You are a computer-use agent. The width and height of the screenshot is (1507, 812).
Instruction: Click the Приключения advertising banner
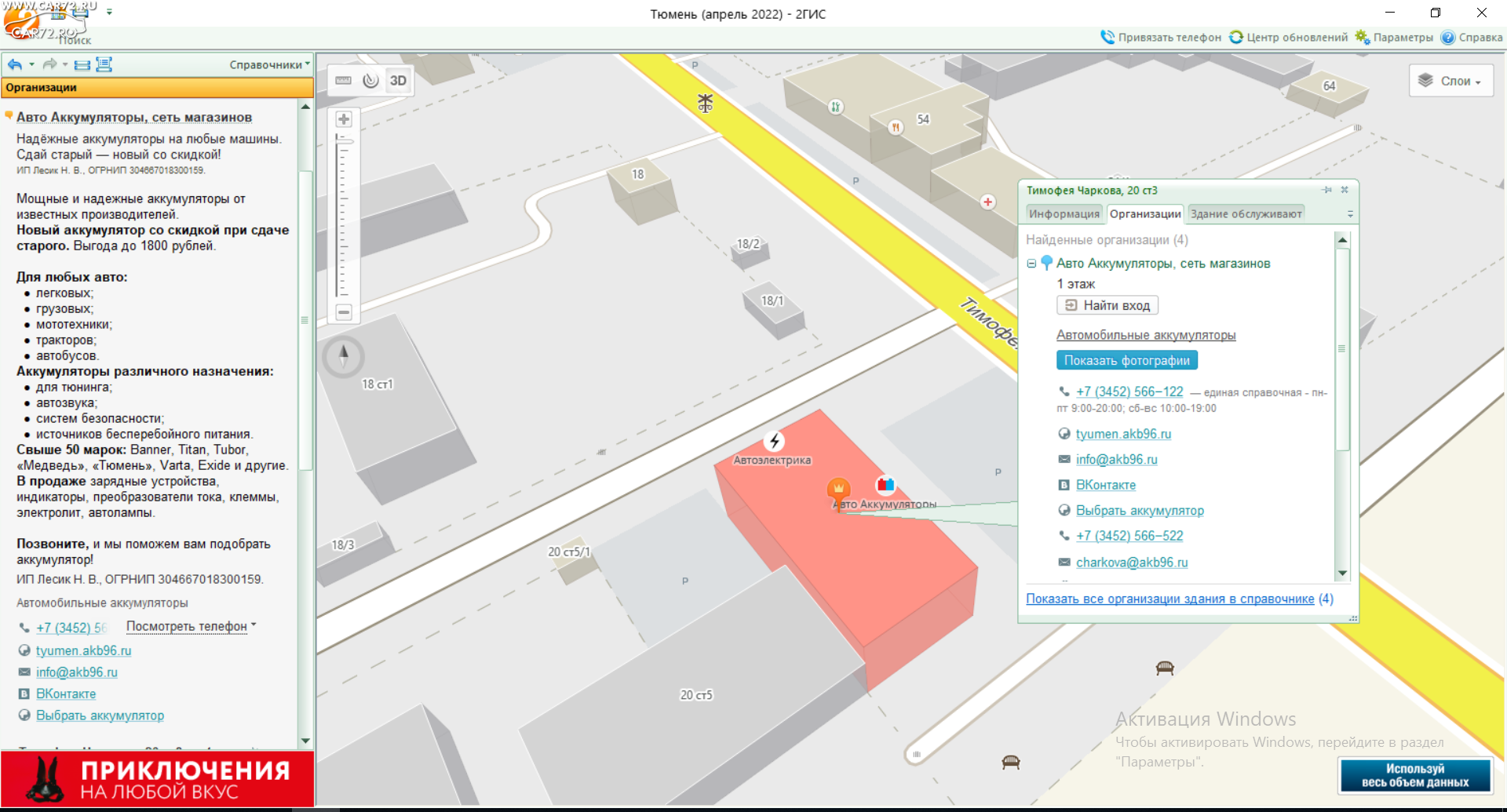(x=157, y=778)
